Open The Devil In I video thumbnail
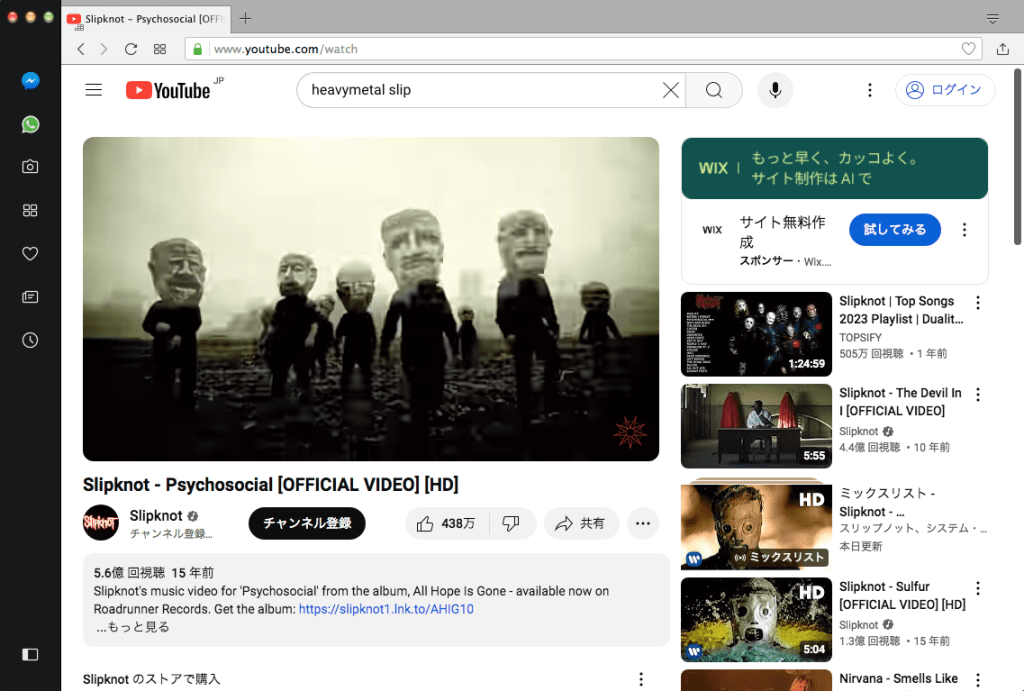This screenshot has width=1024, height=691. (x=756, y=426)
